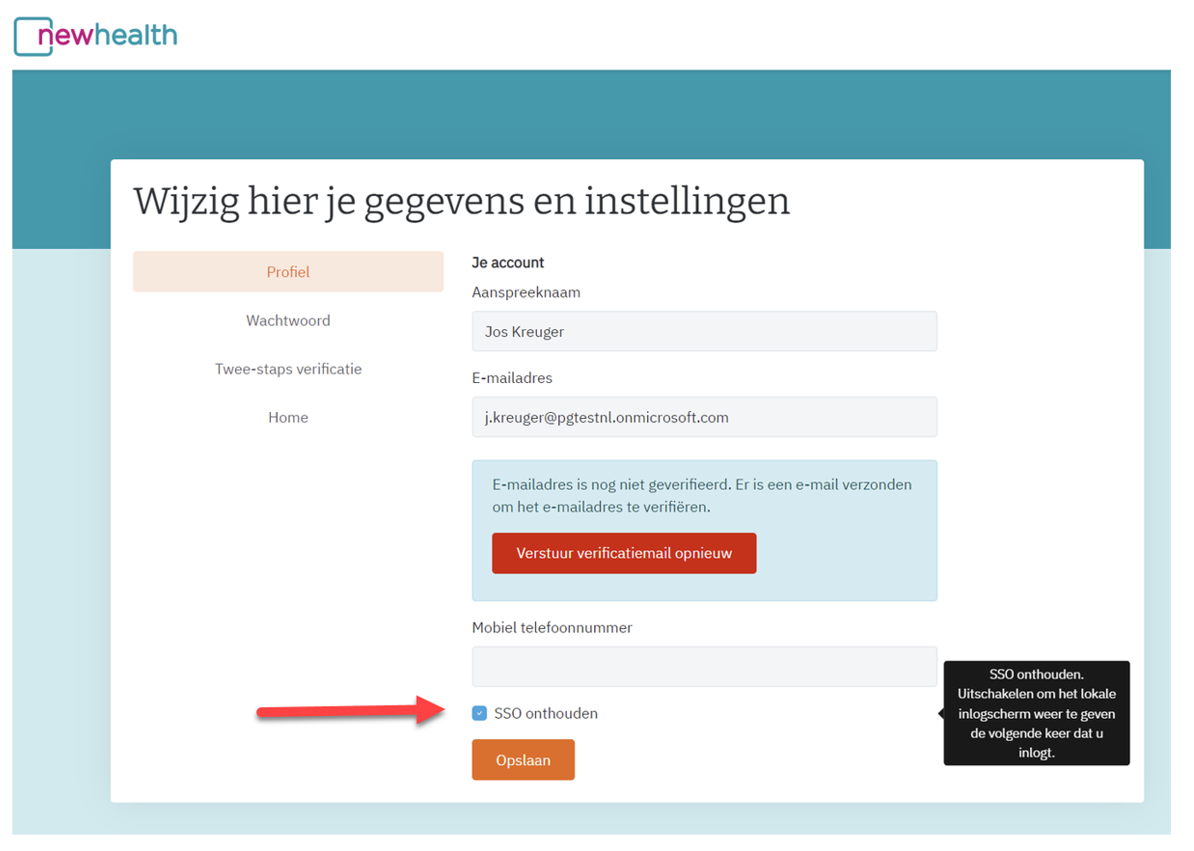This screenshot has height=851, width=1194.
Task: Click the page heading 'Wijzig hier je gegevens en instellingen'
Action: click(x=461, y=202)
